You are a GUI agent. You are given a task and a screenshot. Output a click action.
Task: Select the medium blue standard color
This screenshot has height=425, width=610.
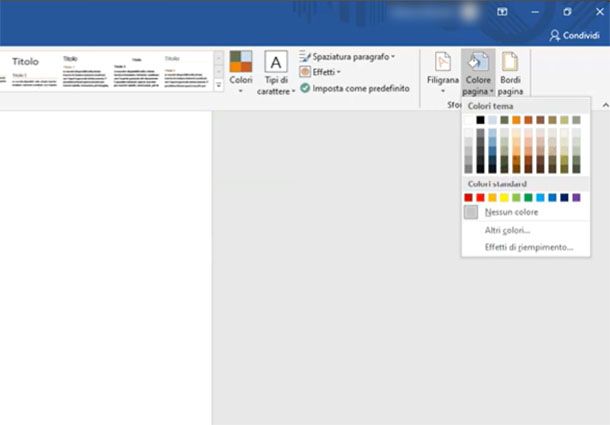(x=552, y=198)
